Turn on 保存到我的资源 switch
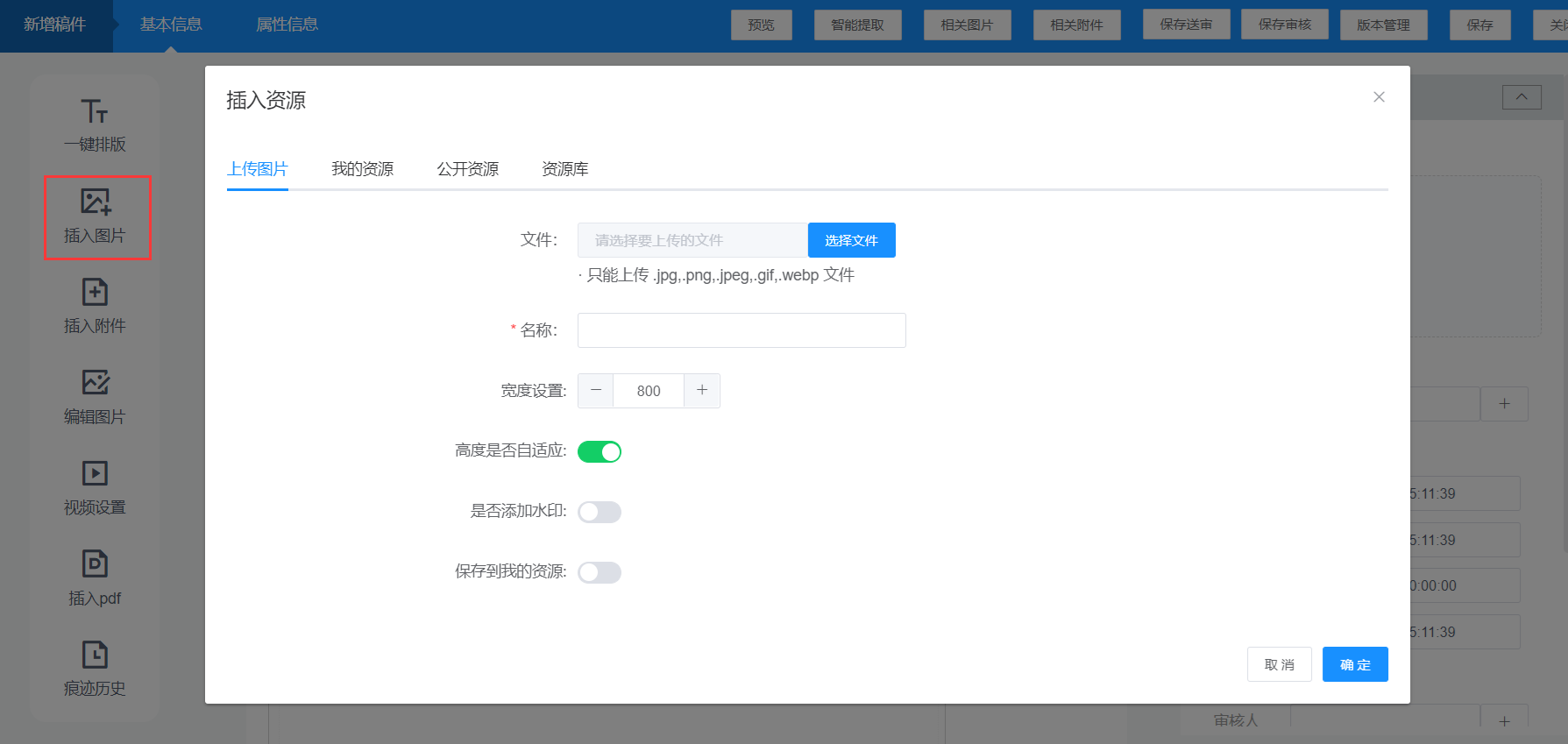The height and width of the screenshot is (744, 1568). [x=600, y=572]
